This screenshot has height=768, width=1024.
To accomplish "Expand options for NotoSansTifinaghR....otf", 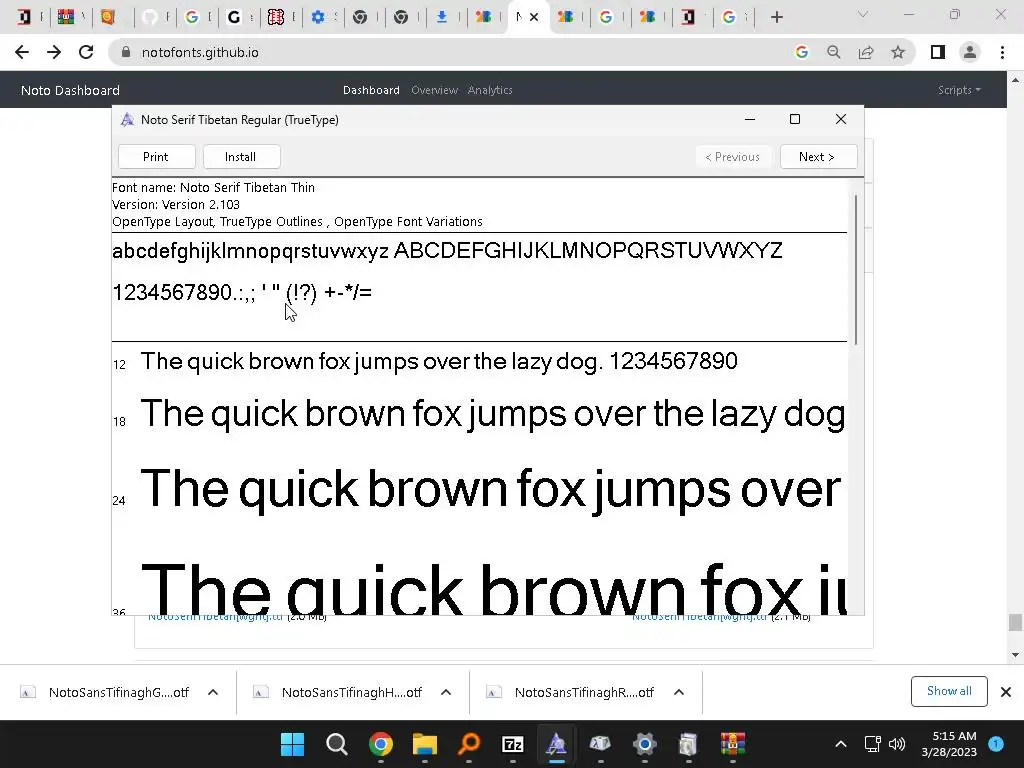I will 679,692.
